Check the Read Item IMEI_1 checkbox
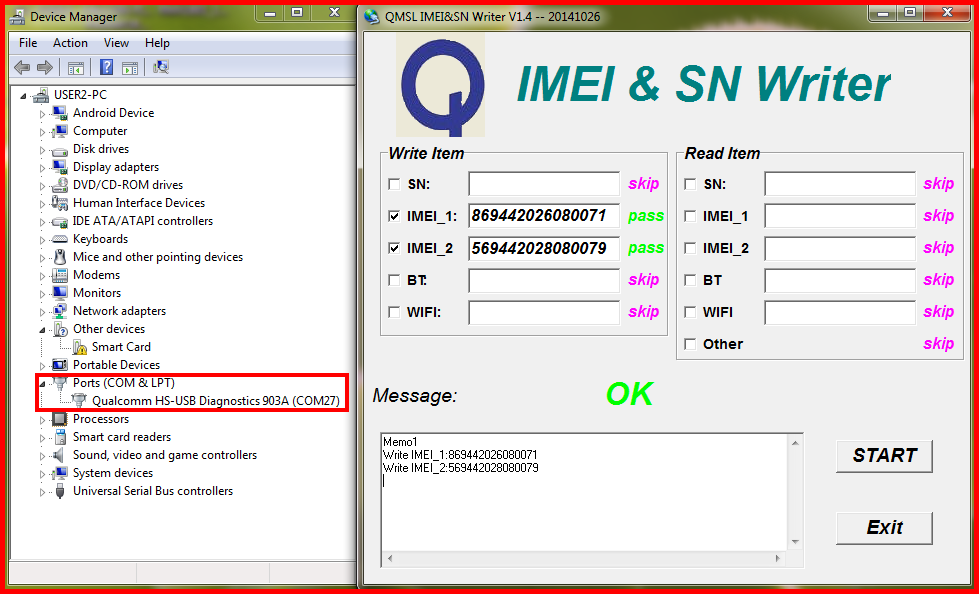Viewport: 979px width, 594px height. 690,216
